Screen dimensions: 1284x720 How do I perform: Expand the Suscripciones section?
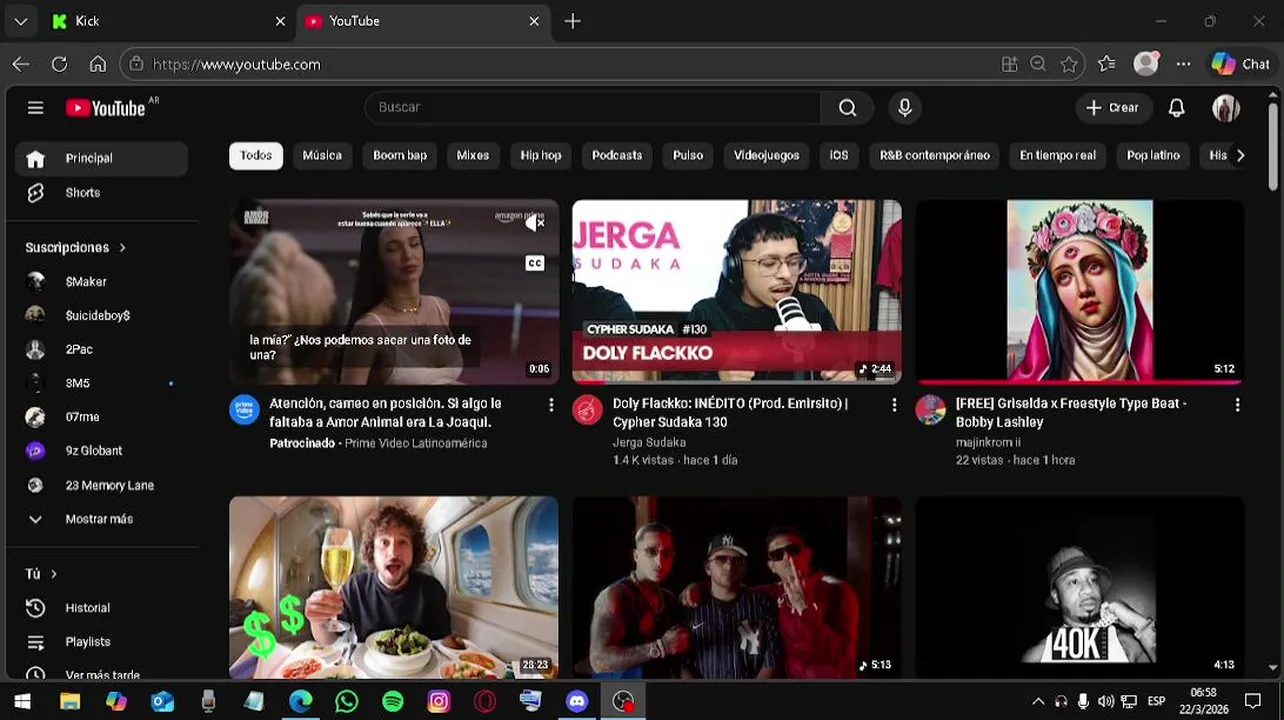coord(76,247)
